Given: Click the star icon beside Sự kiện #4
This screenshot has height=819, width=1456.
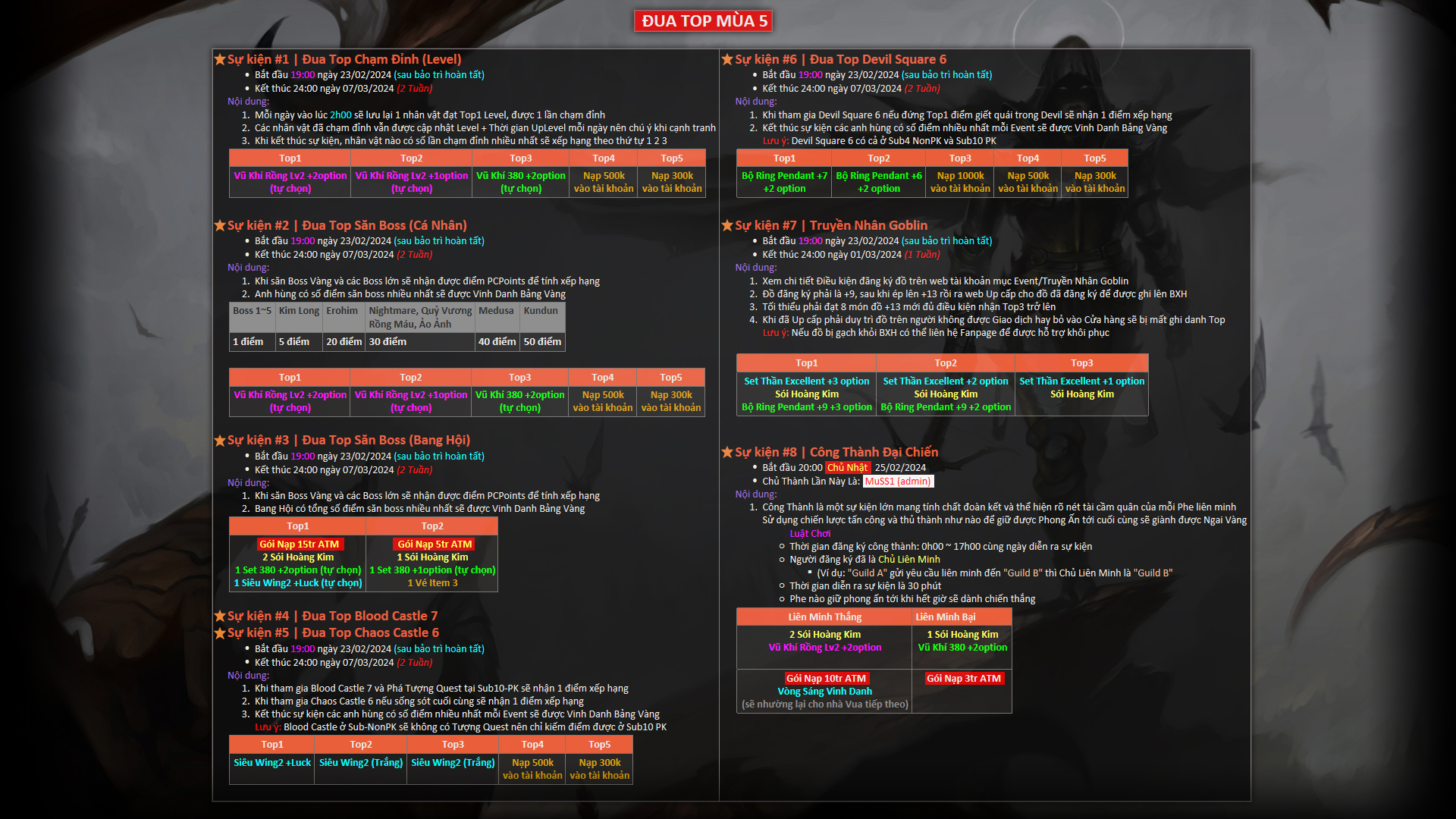Looking at the screenshot, I should (x=220, y=616).
